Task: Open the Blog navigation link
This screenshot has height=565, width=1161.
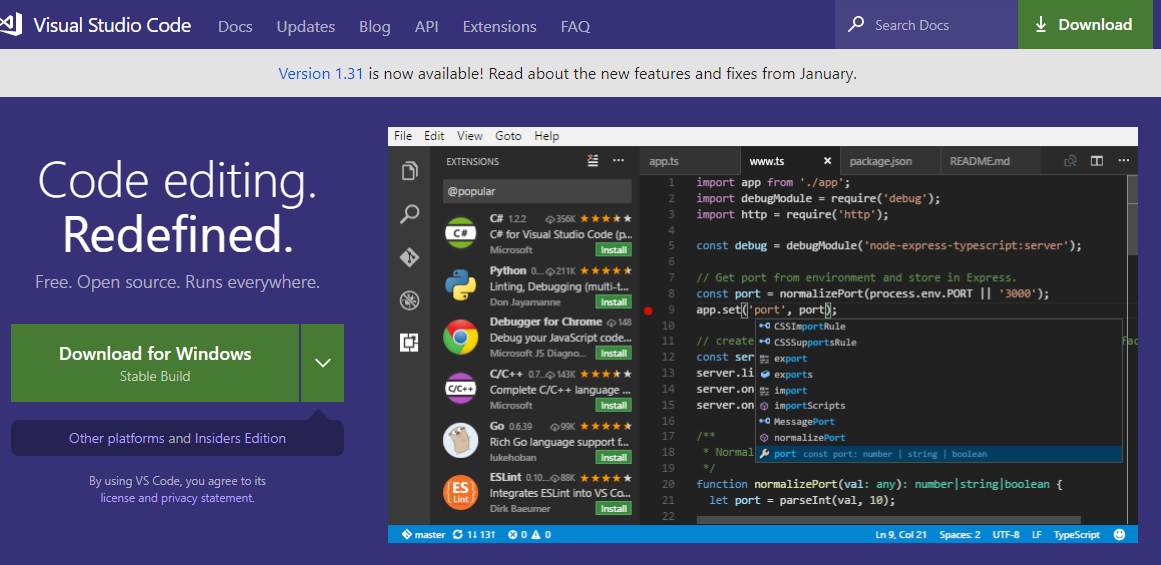Action: pyautogui.click(x=375, y=27)
